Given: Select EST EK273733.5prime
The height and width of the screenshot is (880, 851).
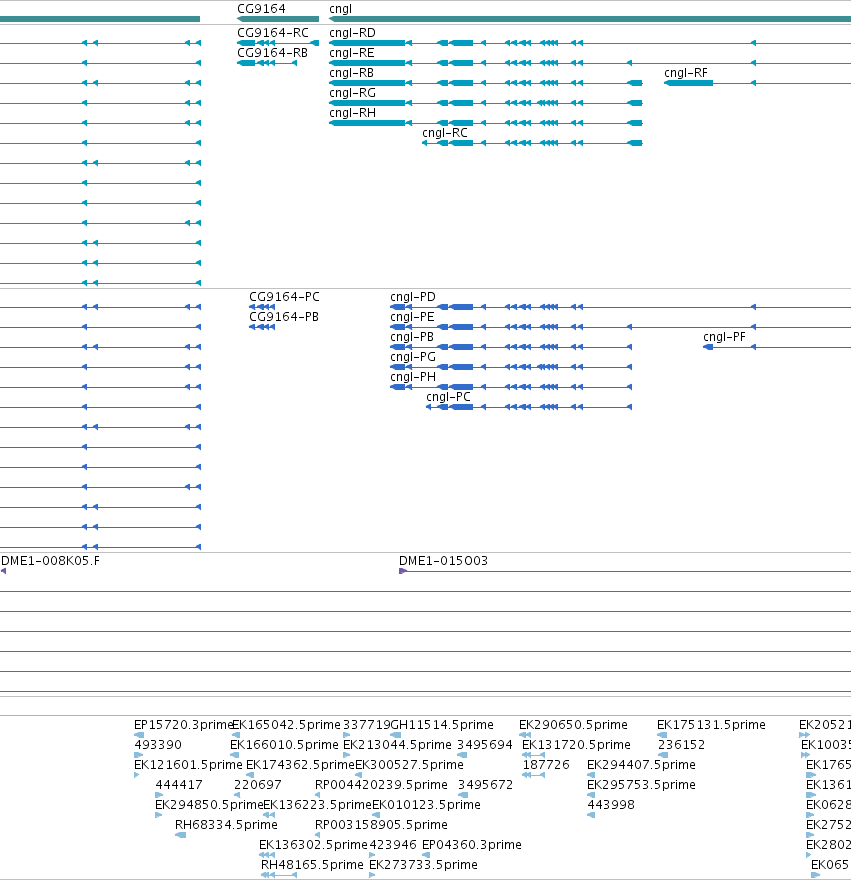Looking at the screenshot, I should tap(423, 865).
